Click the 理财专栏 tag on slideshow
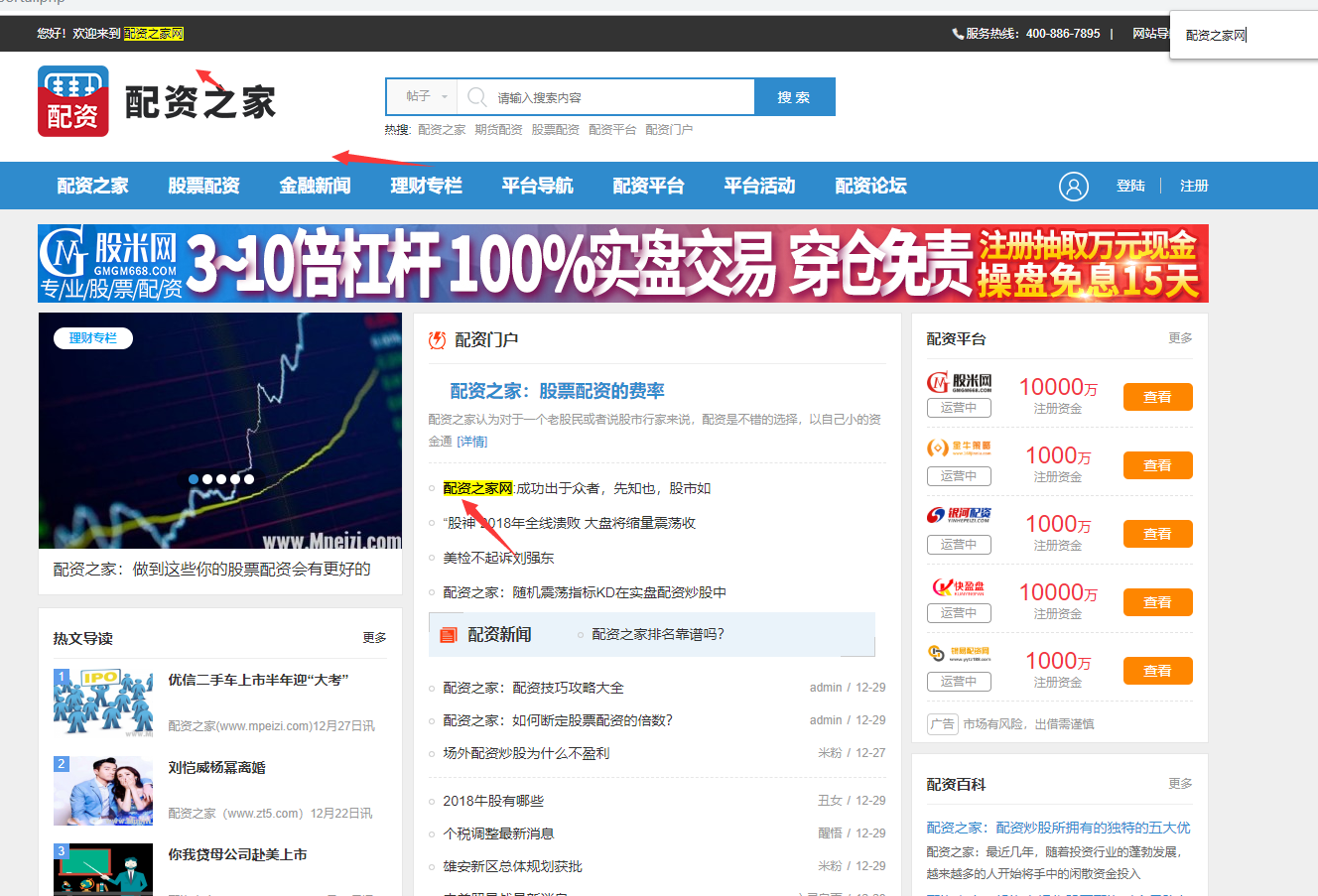The height and width of the screenshot is (896, 1318). click(x=93, y=338)
